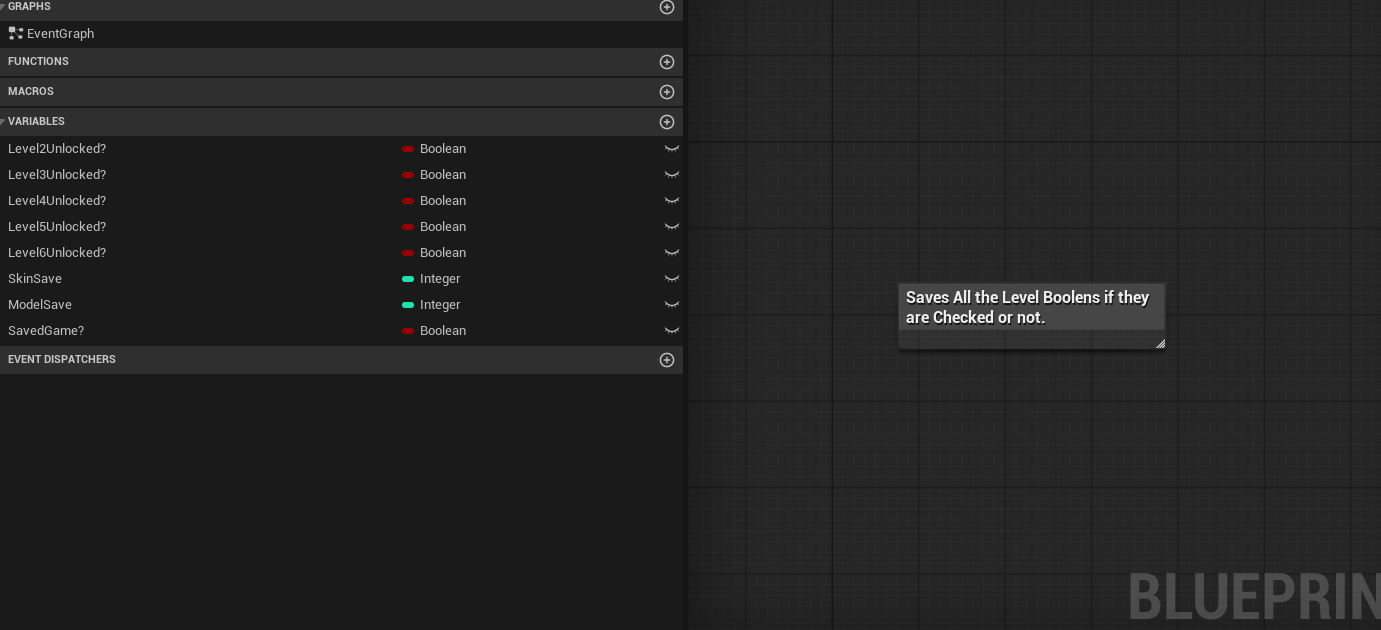Collapse the VARIABLES section
Screen dimensions: 1381x630
[3, 121]
